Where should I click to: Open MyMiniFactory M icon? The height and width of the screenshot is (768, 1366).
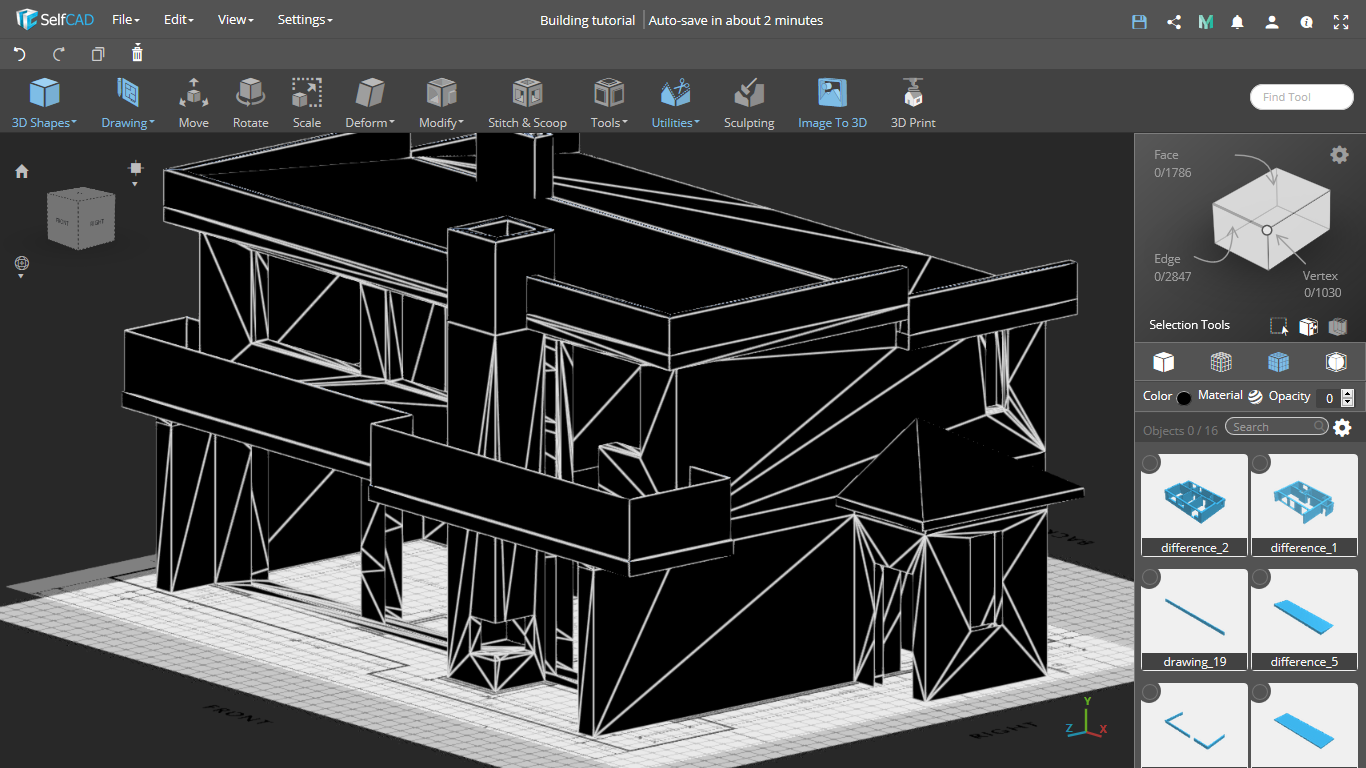[x=1206, y=21]
